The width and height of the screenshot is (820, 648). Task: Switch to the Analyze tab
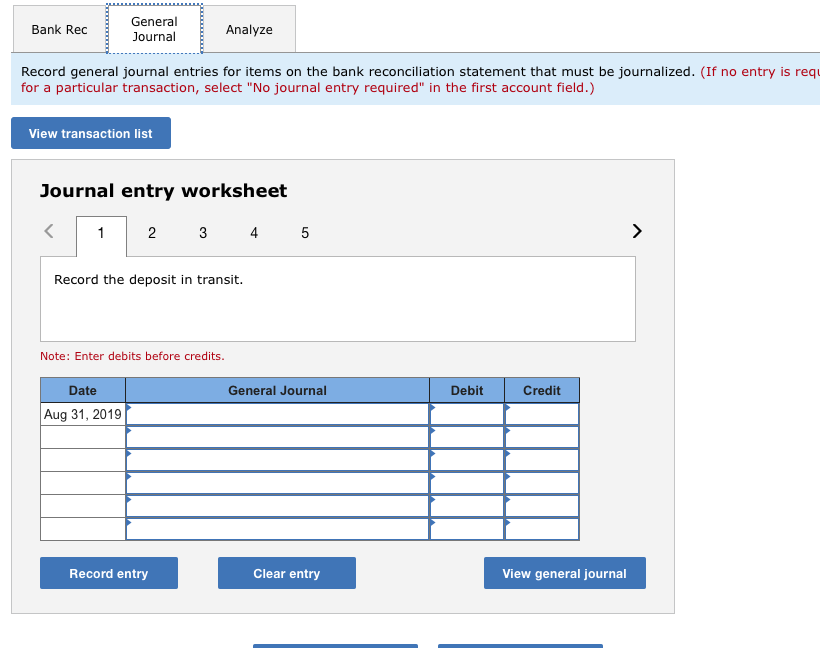[249, 29]
